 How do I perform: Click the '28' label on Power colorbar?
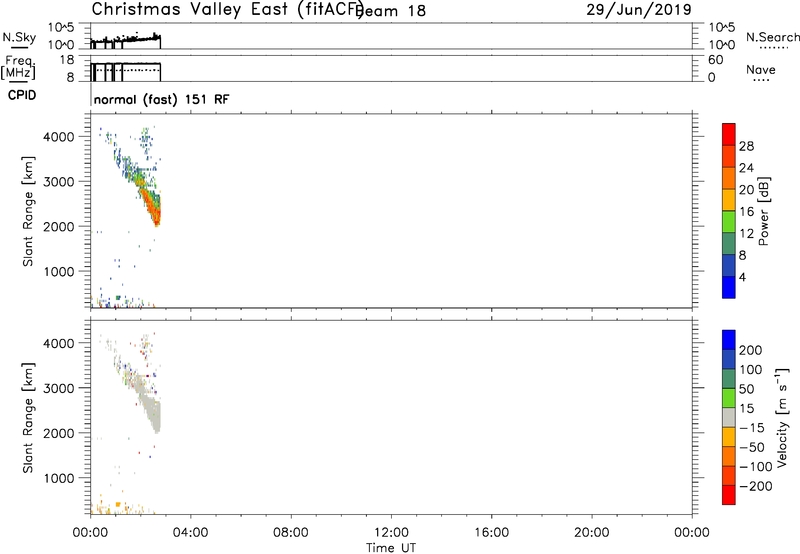click(x=746, y=146)
